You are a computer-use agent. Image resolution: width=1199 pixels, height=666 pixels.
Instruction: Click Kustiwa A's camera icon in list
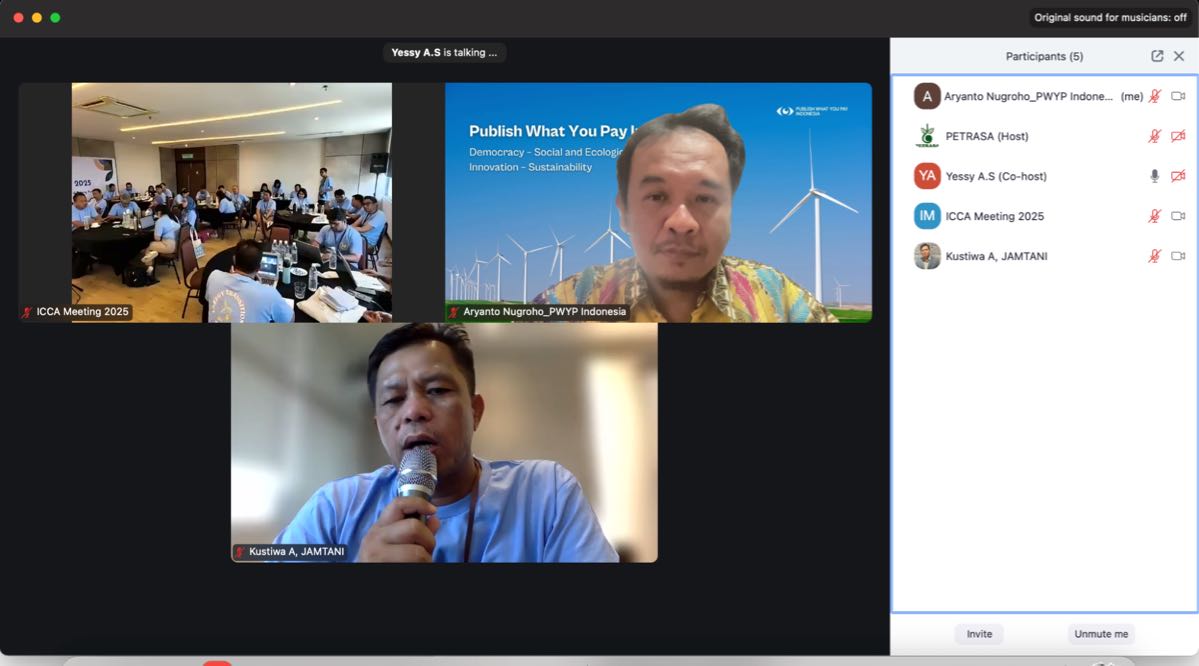point(1178,256)
